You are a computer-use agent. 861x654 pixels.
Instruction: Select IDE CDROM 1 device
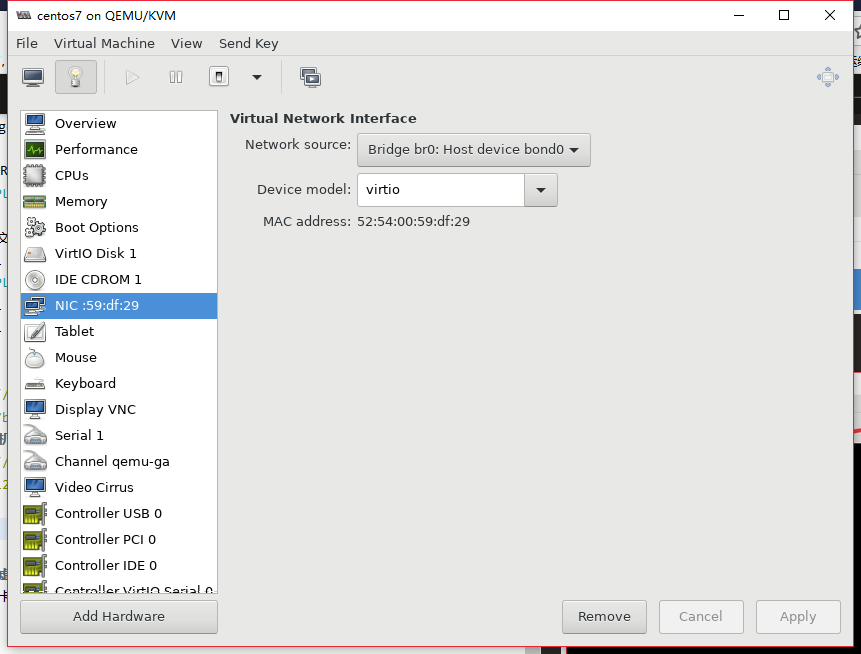coord(98,279)
